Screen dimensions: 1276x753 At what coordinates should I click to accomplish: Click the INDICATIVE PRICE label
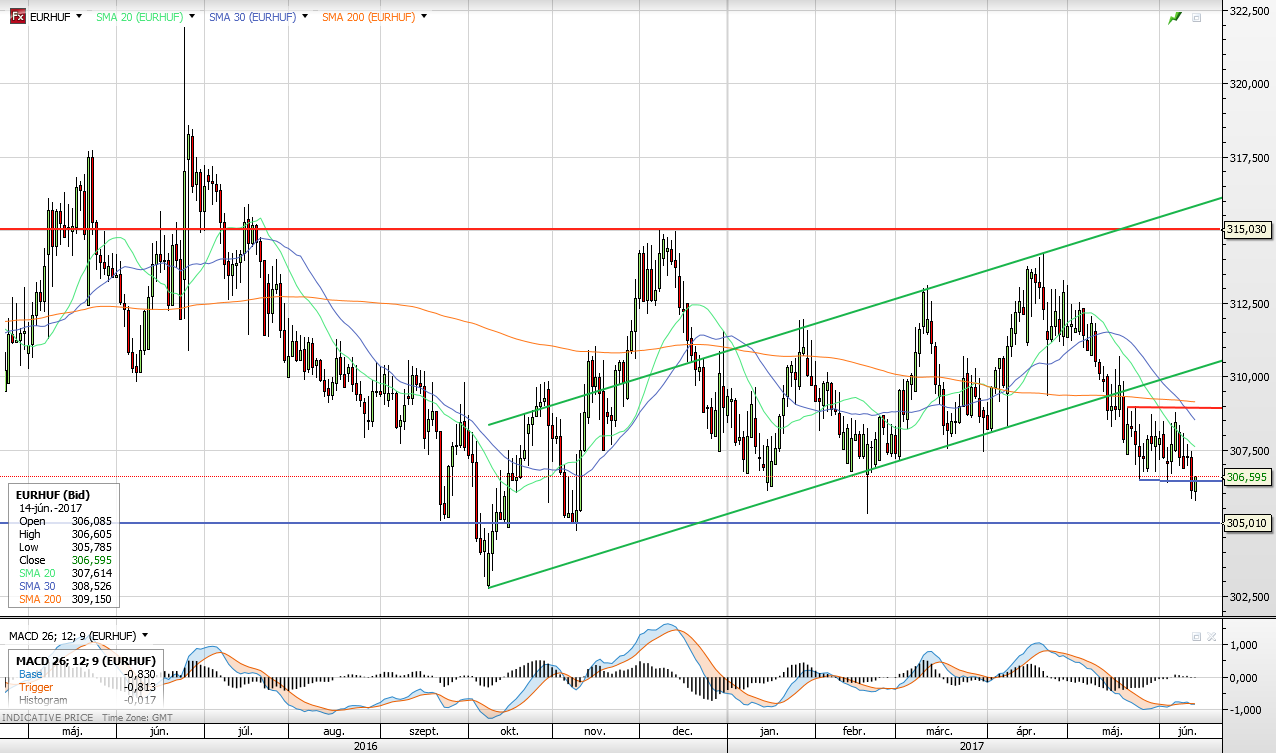[50, 718]
